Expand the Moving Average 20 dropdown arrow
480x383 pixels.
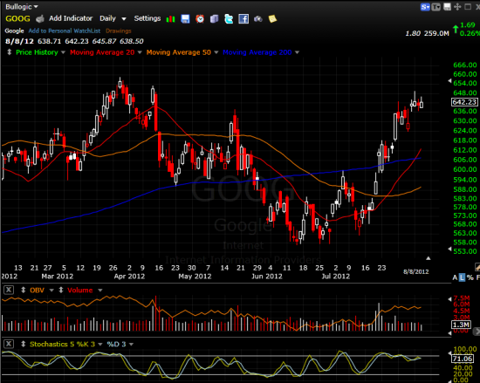pyautogui.click(x=140, y=52)
